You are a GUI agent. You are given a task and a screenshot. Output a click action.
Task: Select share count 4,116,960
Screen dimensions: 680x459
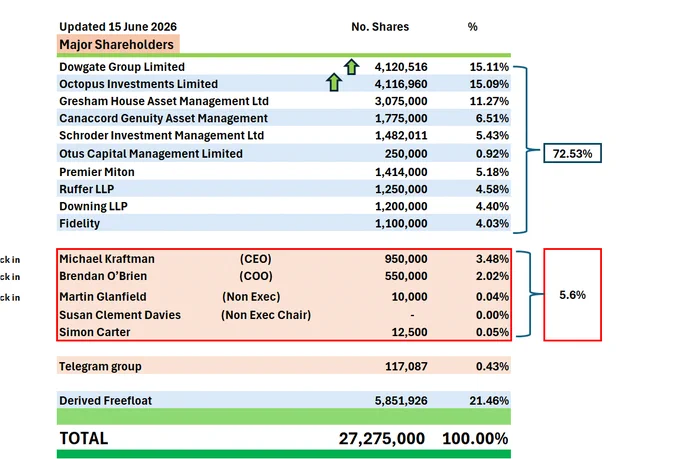pos(401,84)
